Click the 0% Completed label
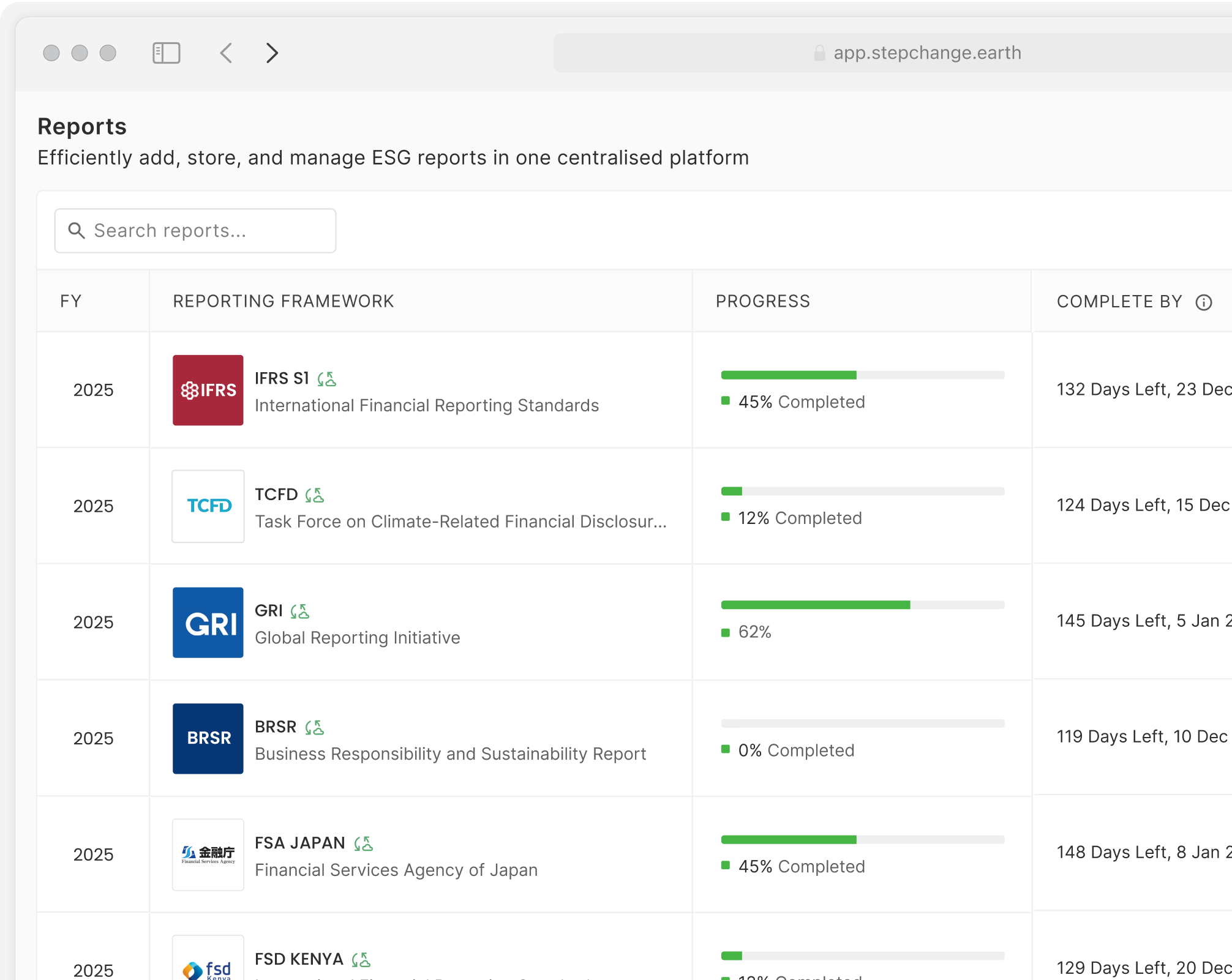 pyautogui.click(x=796, y=750)
